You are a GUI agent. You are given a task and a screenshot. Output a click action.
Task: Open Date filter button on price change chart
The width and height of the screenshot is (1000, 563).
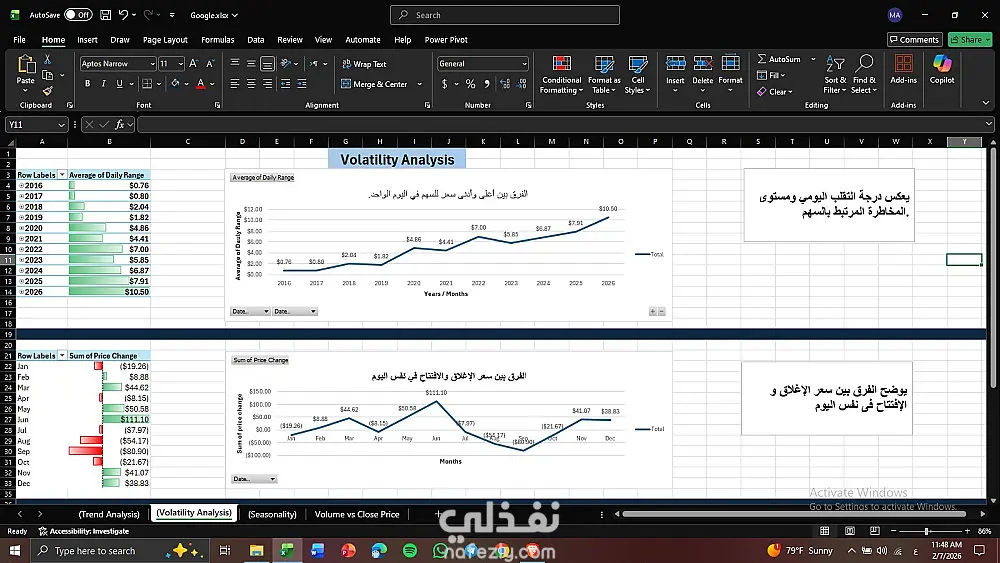[x=254, y=479]
